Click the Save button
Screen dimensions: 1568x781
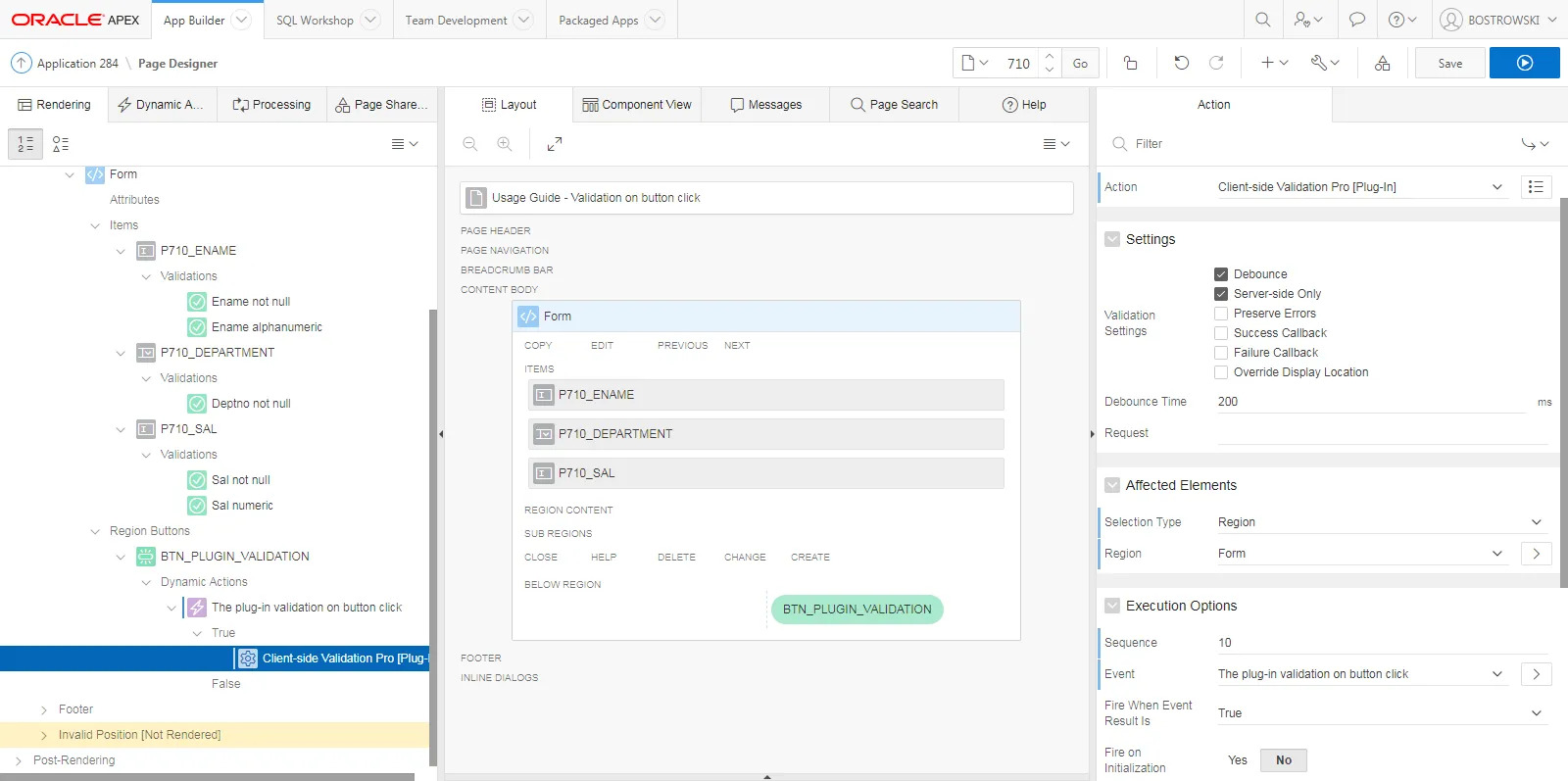(1449, 63)
